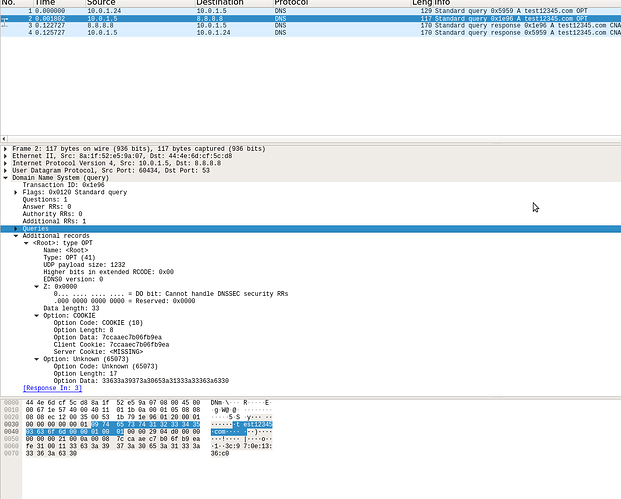Viewport: 621px width, 499px height.
Task: Expand the Ethernet II section
Action: coord(5,156)
